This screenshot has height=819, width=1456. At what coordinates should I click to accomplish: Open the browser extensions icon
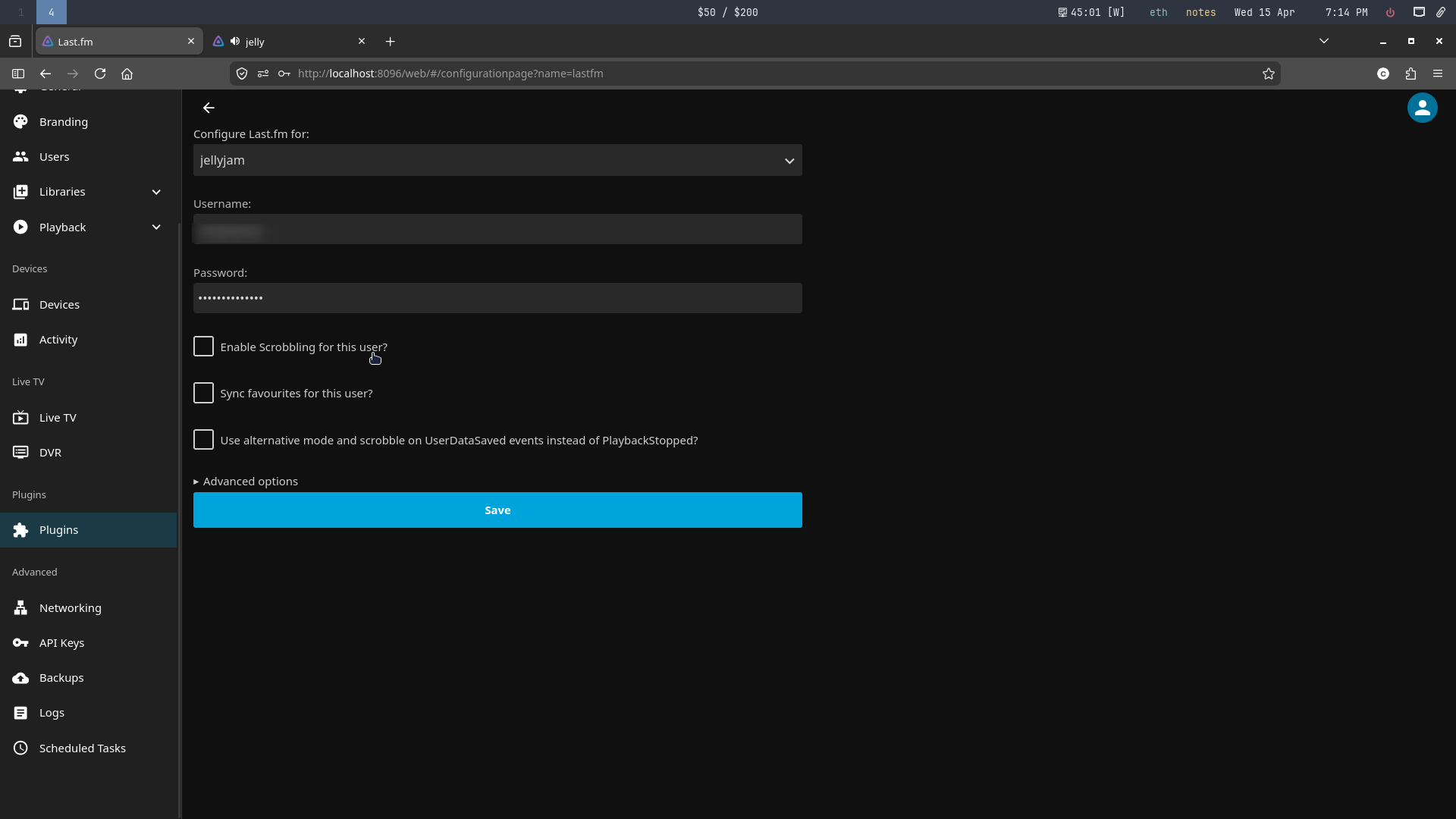[1410, 74]
